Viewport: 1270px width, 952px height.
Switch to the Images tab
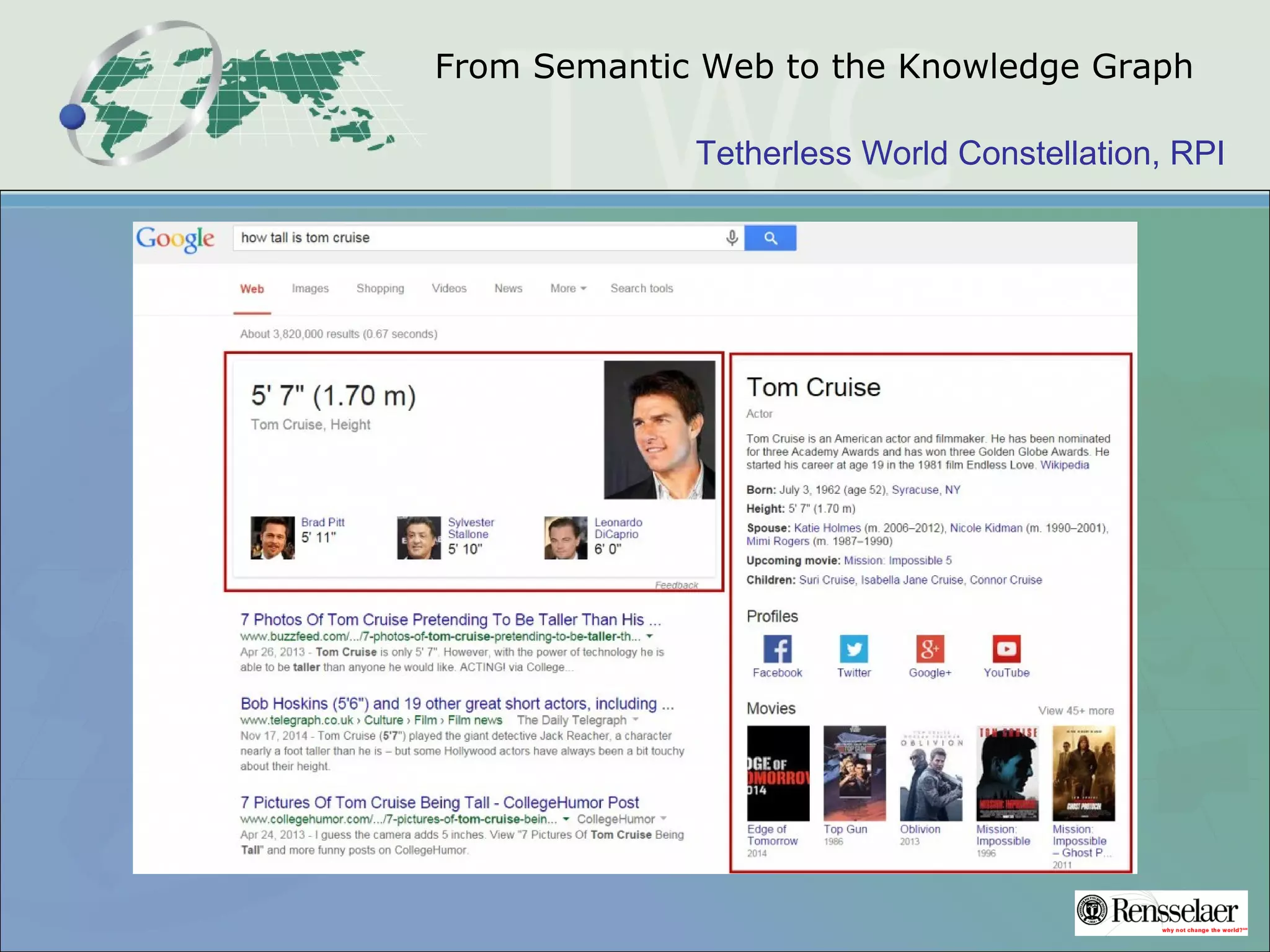(x=310, y=288)
